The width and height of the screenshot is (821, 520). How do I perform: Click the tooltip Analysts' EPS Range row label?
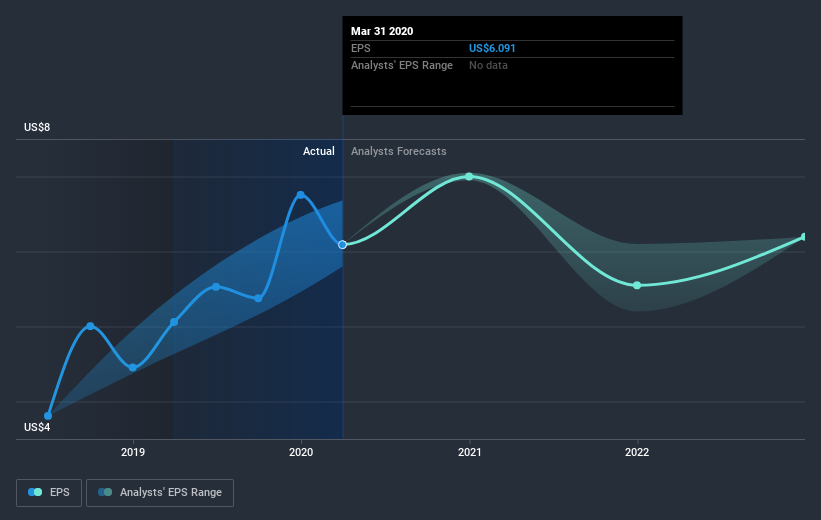point(402,65)
